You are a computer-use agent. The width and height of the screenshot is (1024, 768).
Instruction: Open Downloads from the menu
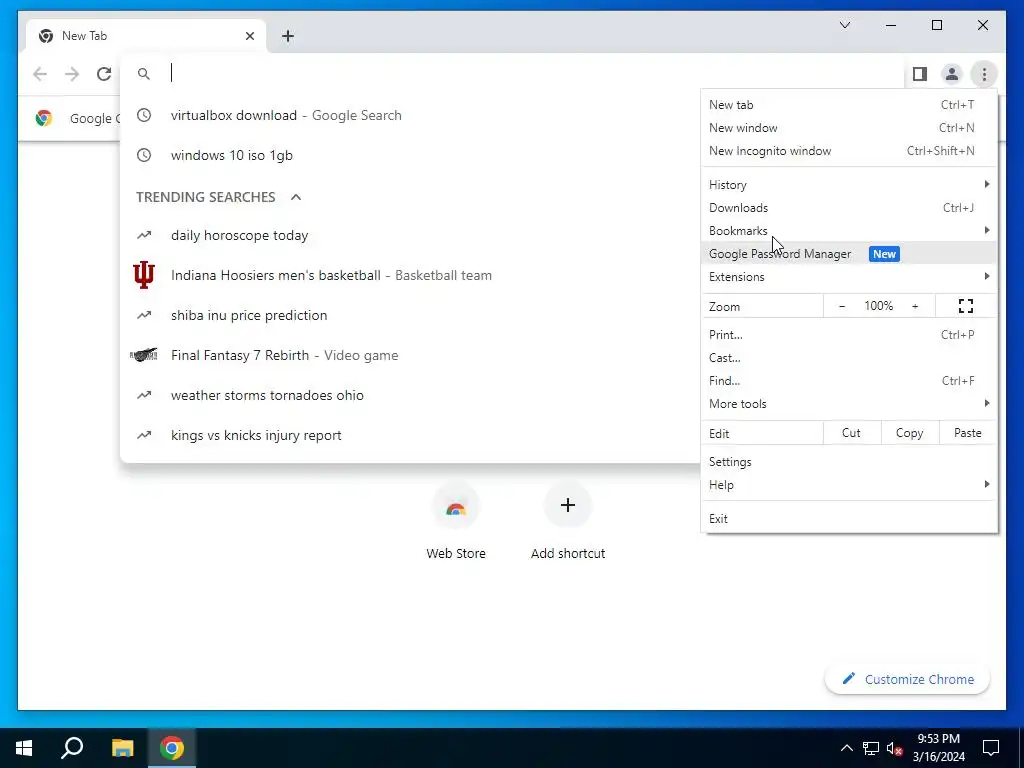(x=849, y=208)
